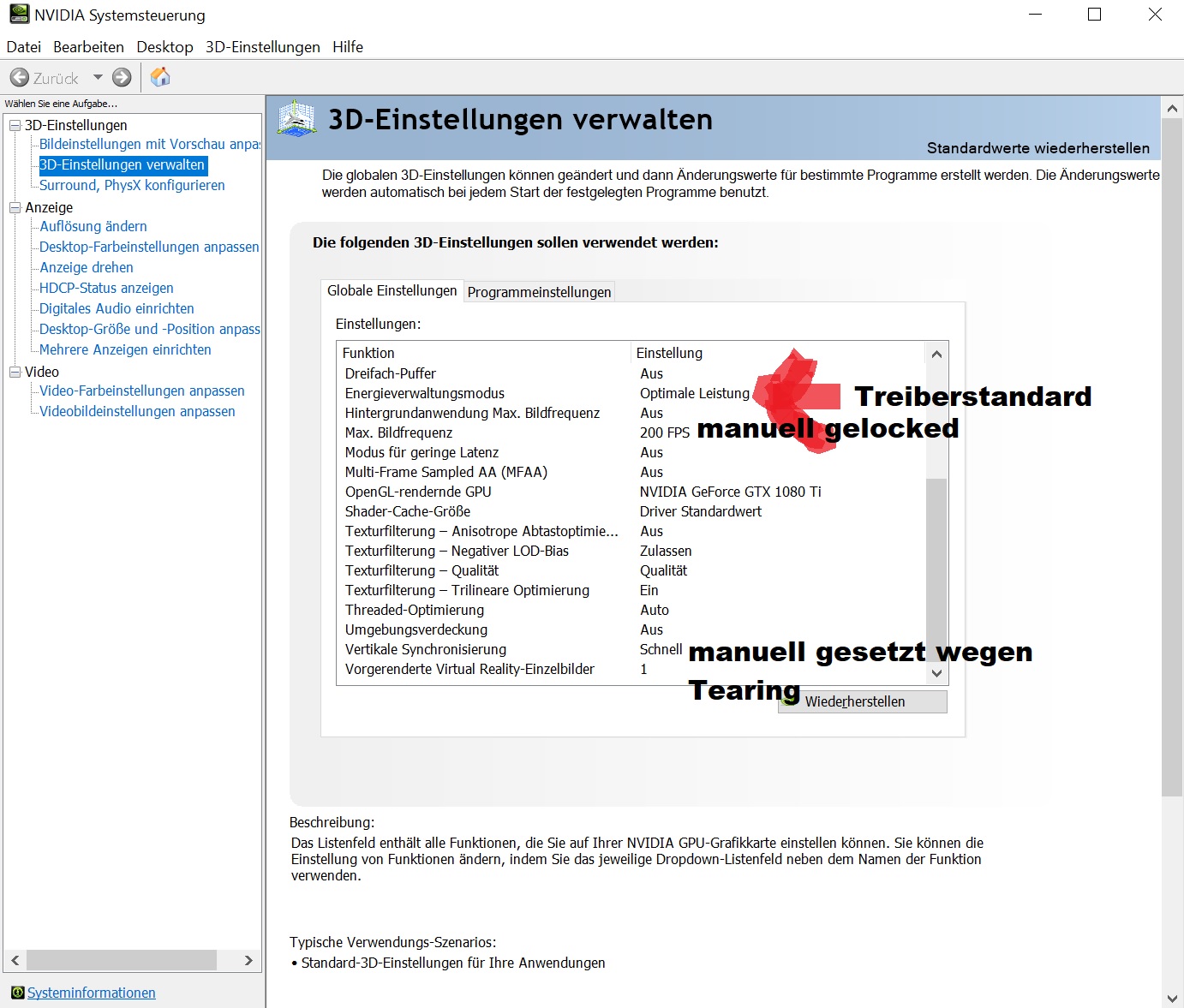Click main page scroll up arrow
This screenshot has width=1184, height=1008.
(1172, 108)
